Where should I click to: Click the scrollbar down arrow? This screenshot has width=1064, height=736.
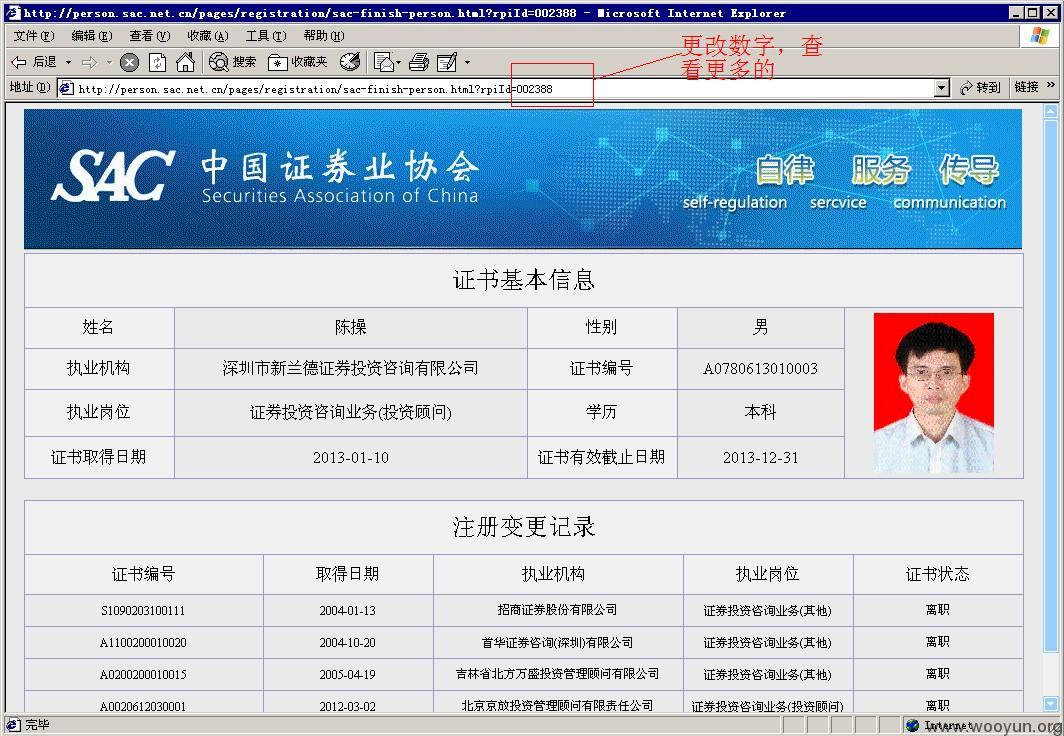click(x=1050, y=703)
